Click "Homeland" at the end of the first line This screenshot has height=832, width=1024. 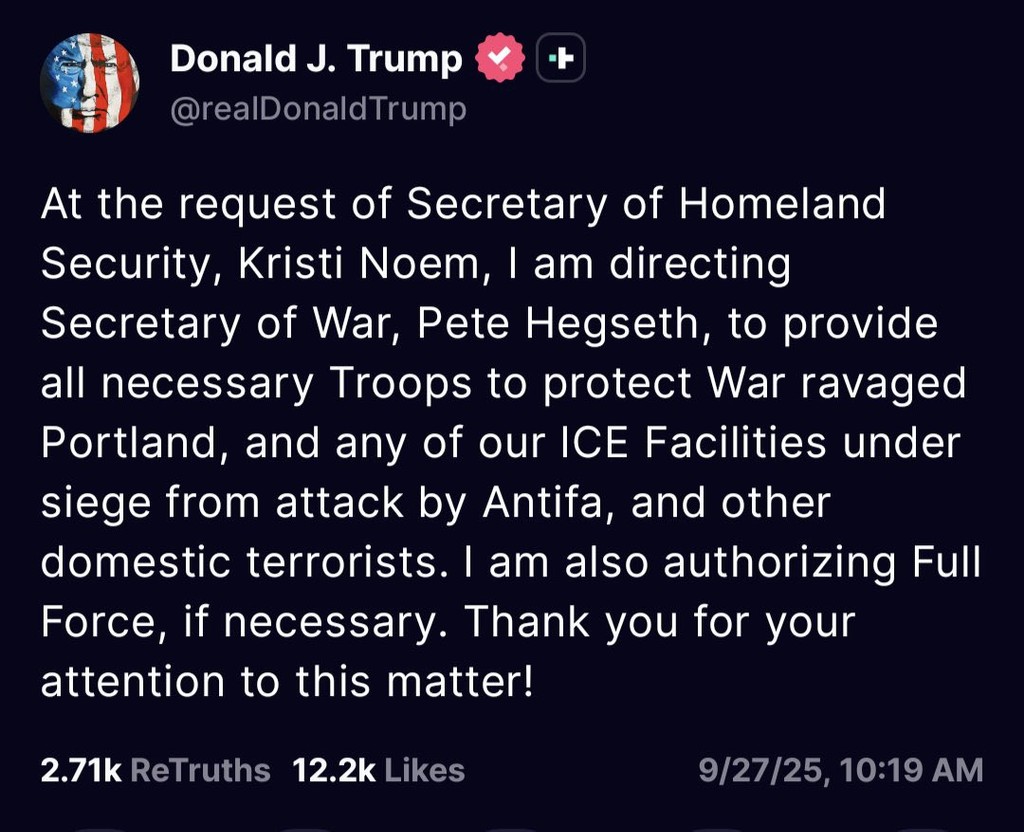[x=783, y=205]
